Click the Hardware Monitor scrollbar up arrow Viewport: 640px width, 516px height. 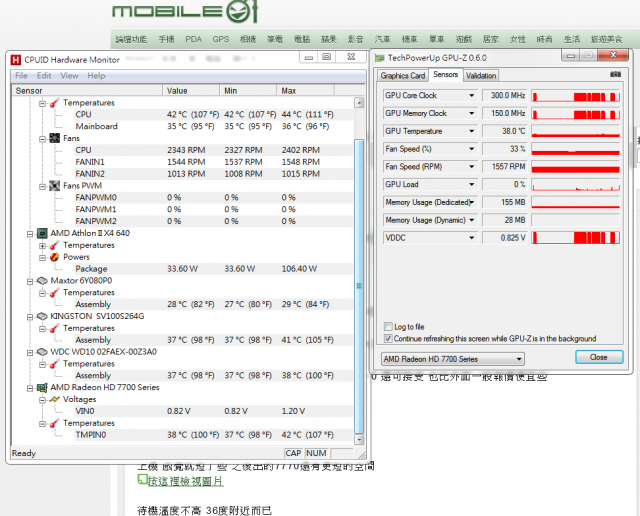point(359,102)
